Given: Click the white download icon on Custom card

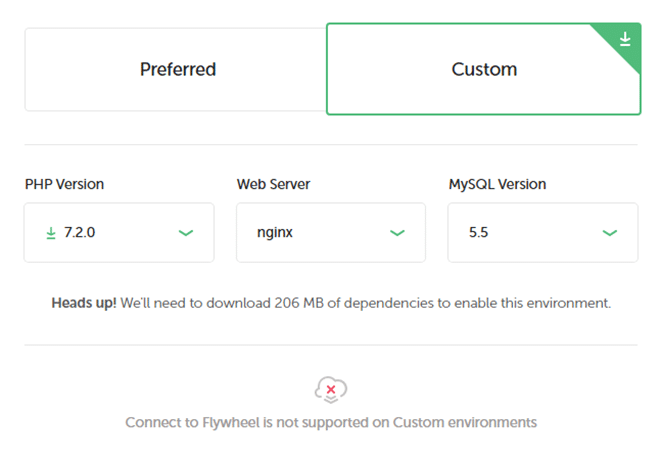Looking at the screenshot, I should (625, 39).
